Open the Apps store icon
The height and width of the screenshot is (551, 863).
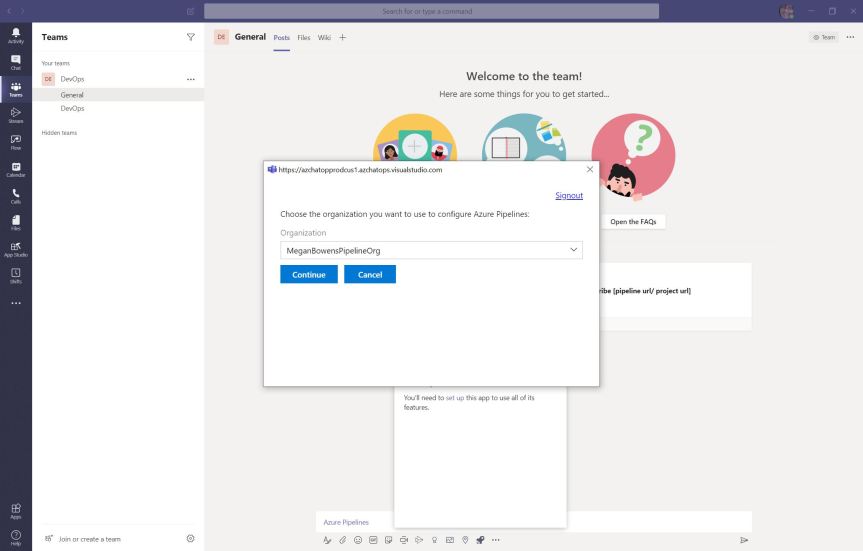15,510
